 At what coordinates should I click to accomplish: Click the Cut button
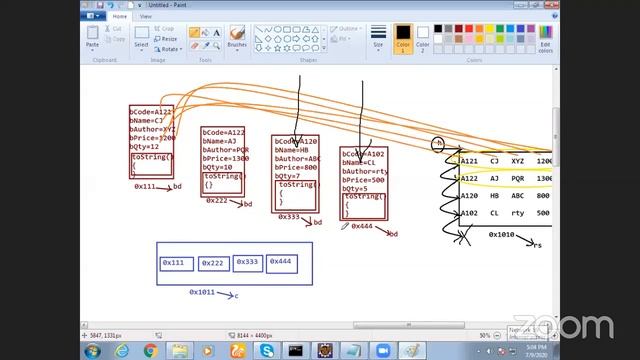113,29
